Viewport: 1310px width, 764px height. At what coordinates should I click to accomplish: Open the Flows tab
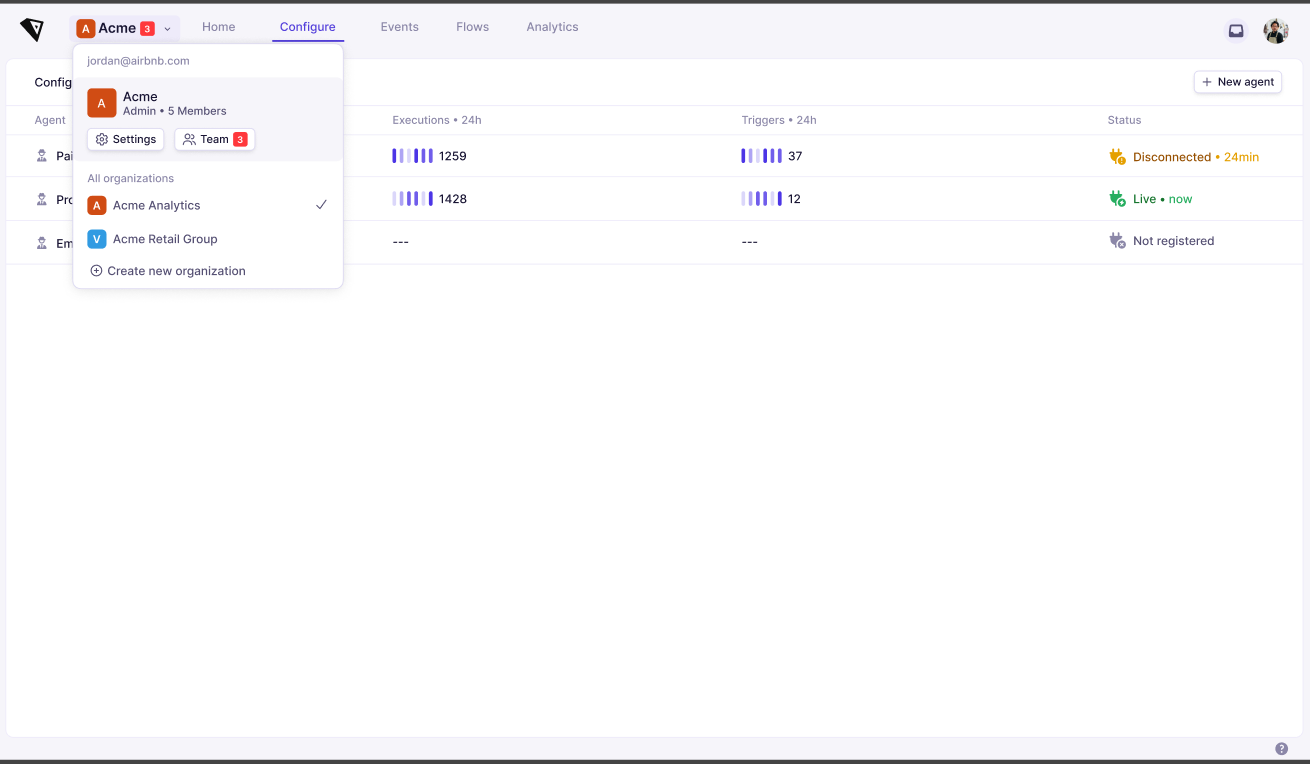(472, 27)
